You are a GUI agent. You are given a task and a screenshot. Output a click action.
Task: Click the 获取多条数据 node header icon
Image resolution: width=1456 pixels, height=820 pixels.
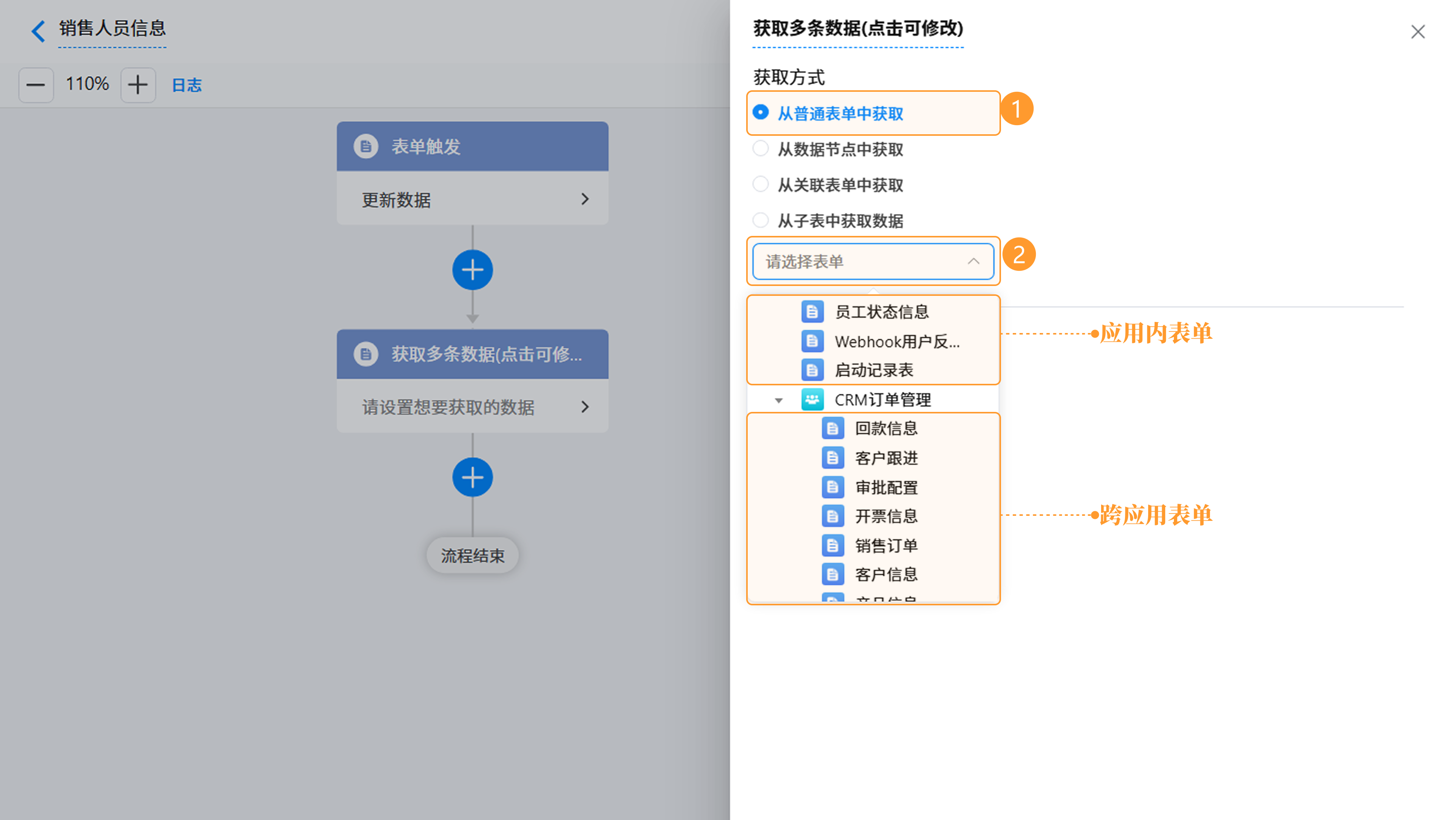point(366,355)
